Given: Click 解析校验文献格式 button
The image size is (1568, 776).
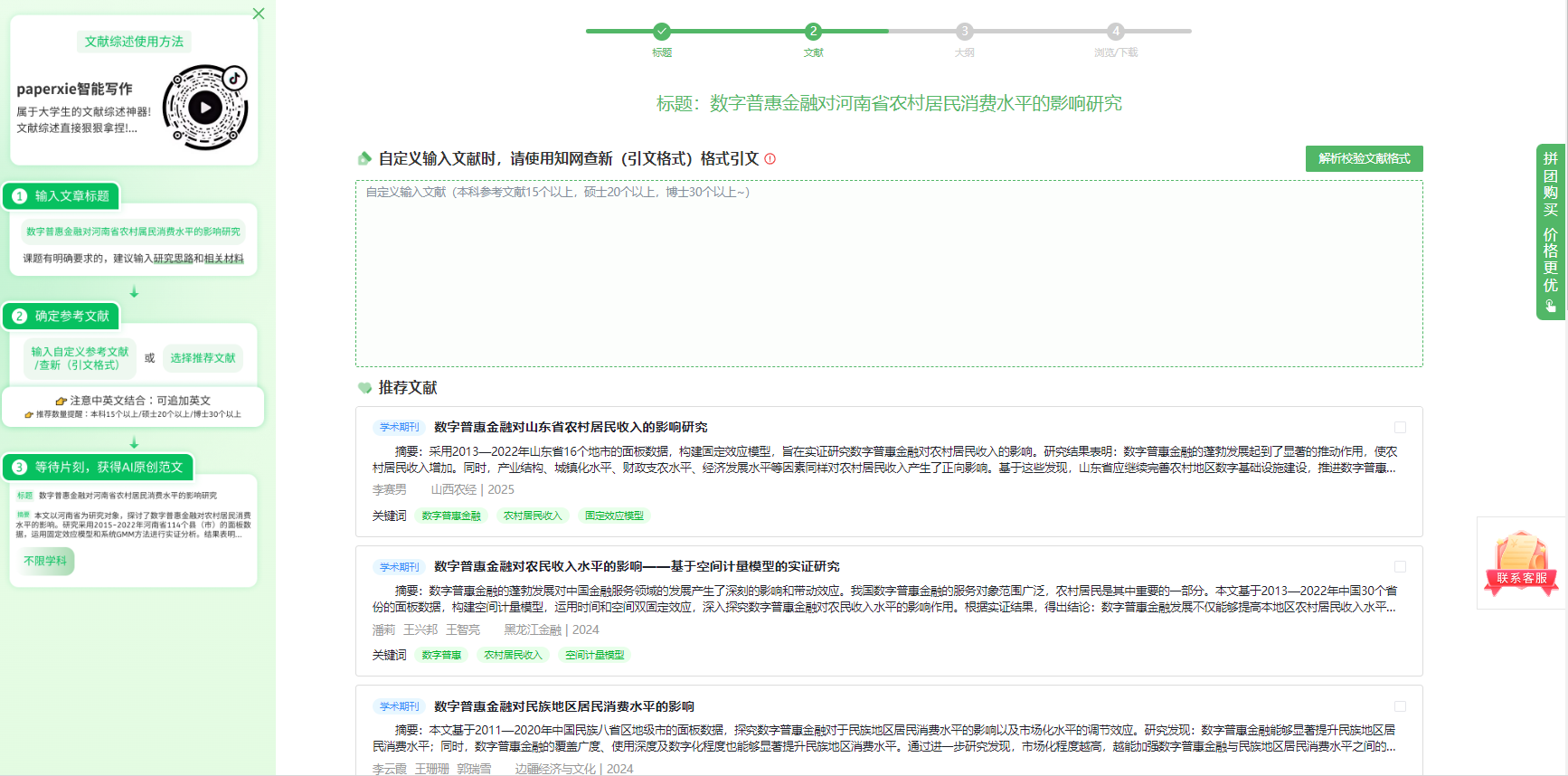Looking at the screenshot, I should coord(1364,158).
